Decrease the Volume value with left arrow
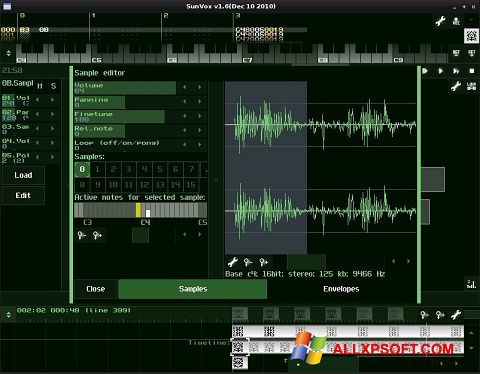This screenshot has width=480, height=374. click(184, 87)
